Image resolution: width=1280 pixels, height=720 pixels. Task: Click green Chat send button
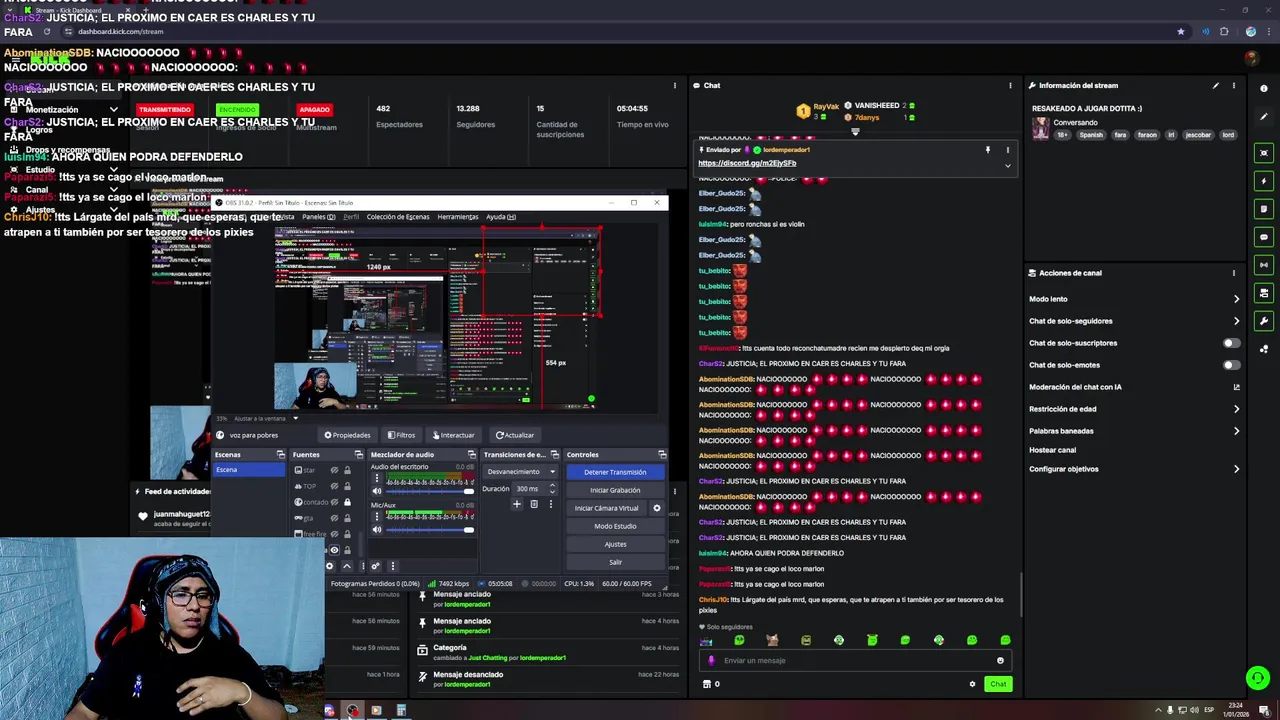(997, 684)
